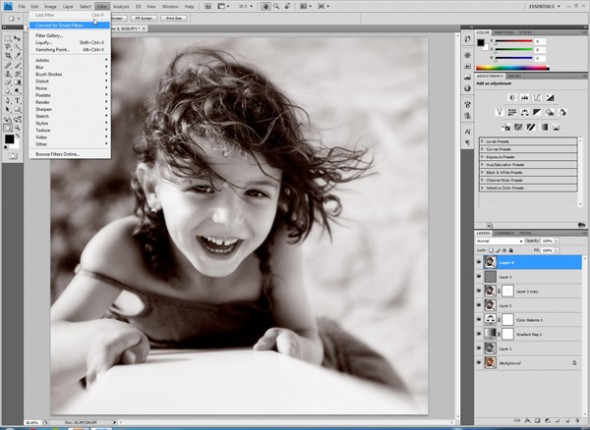
Task: Click the Print Size button
Action: 174,18
